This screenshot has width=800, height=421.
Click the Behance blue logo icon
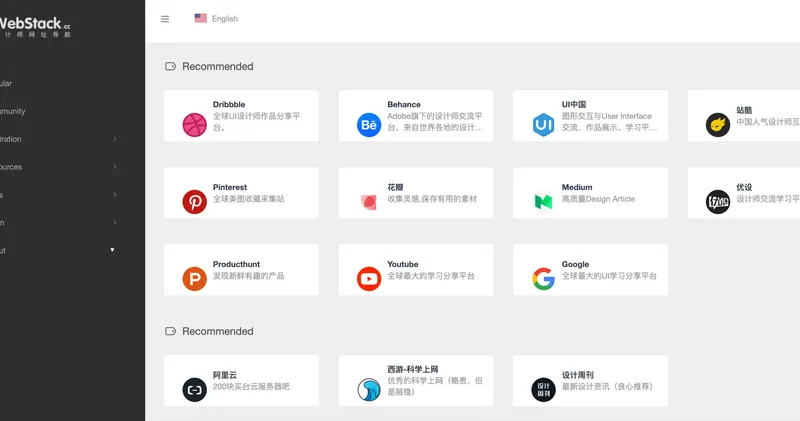click(369, 125)
